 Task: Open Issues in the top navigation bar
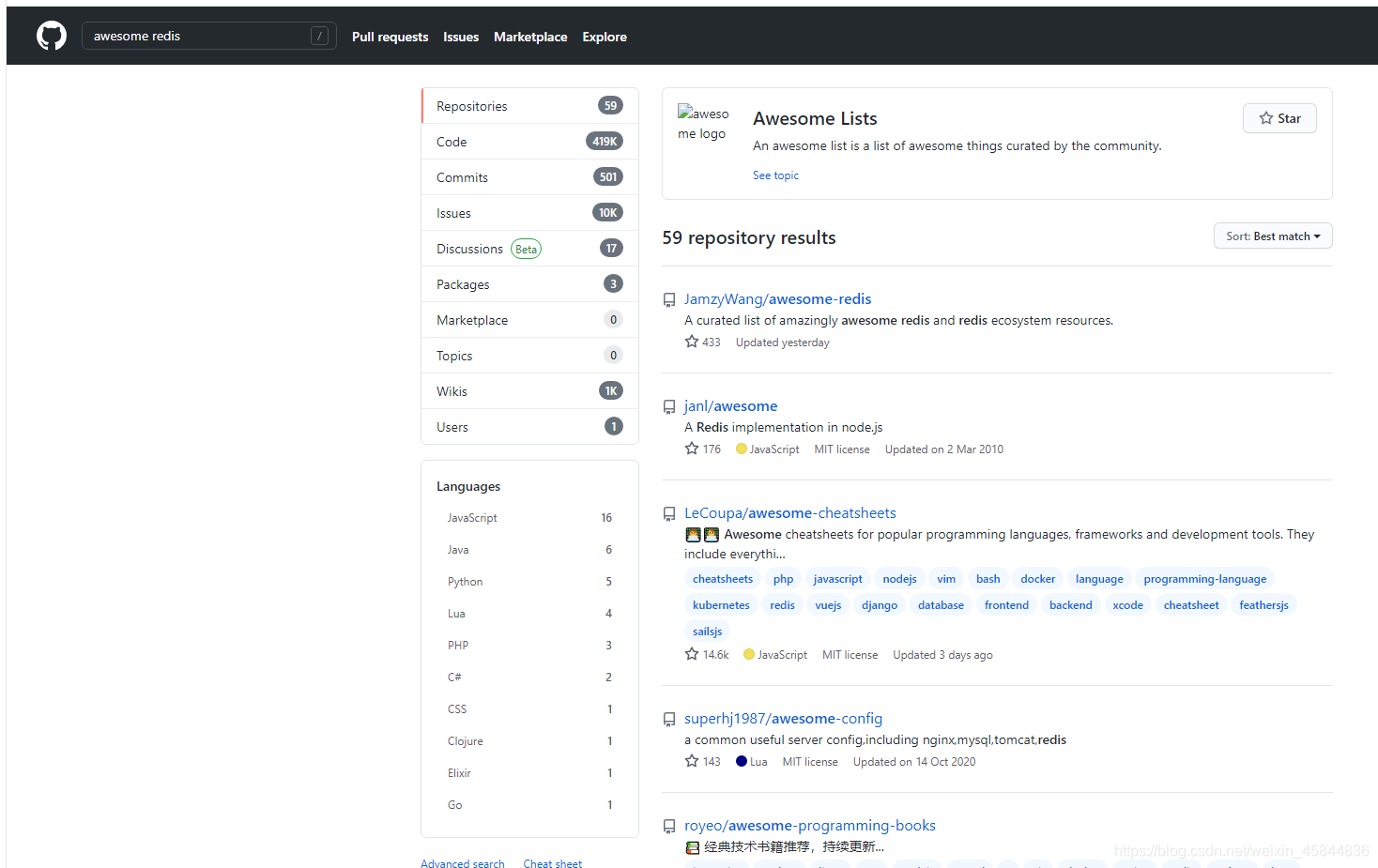pos(461,37)
